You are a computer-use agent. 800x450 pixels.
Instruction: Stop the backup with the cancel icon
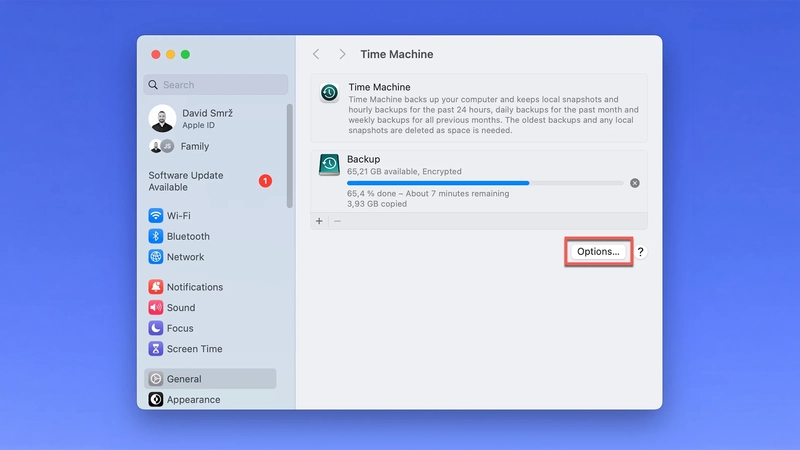(x=635, y=183)
